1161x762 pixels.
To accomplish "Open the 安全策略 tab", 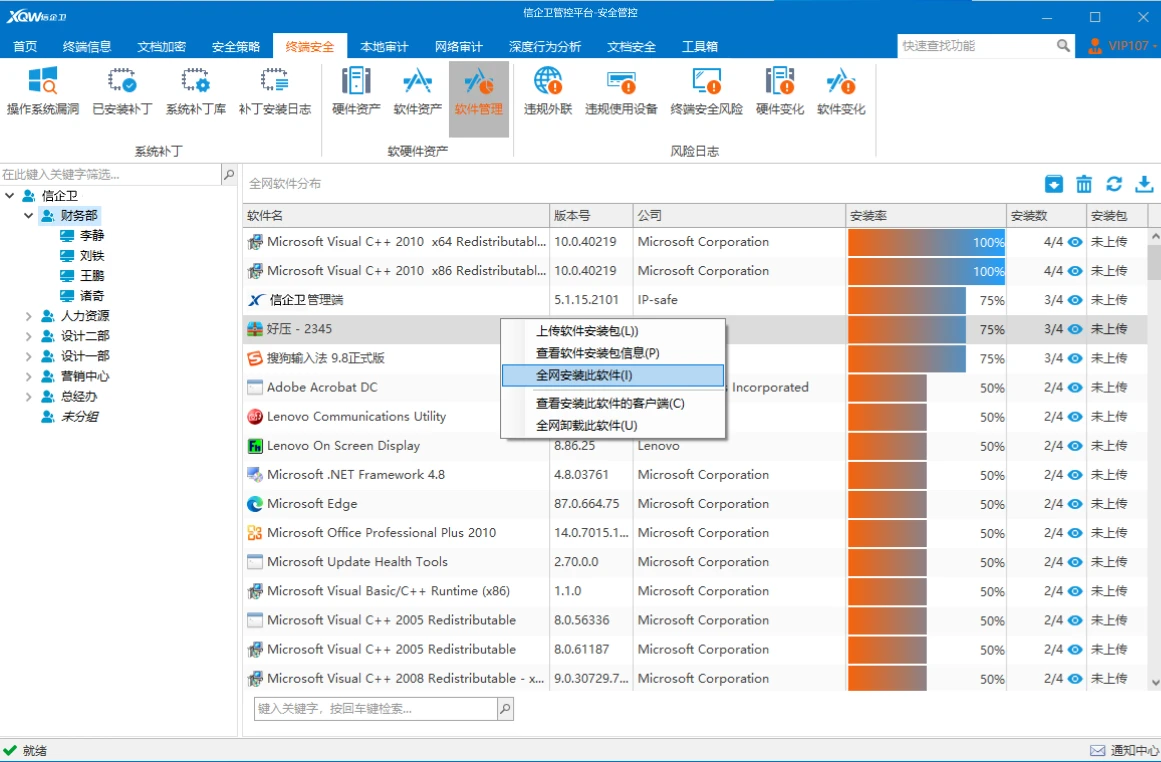I will 235,47.
